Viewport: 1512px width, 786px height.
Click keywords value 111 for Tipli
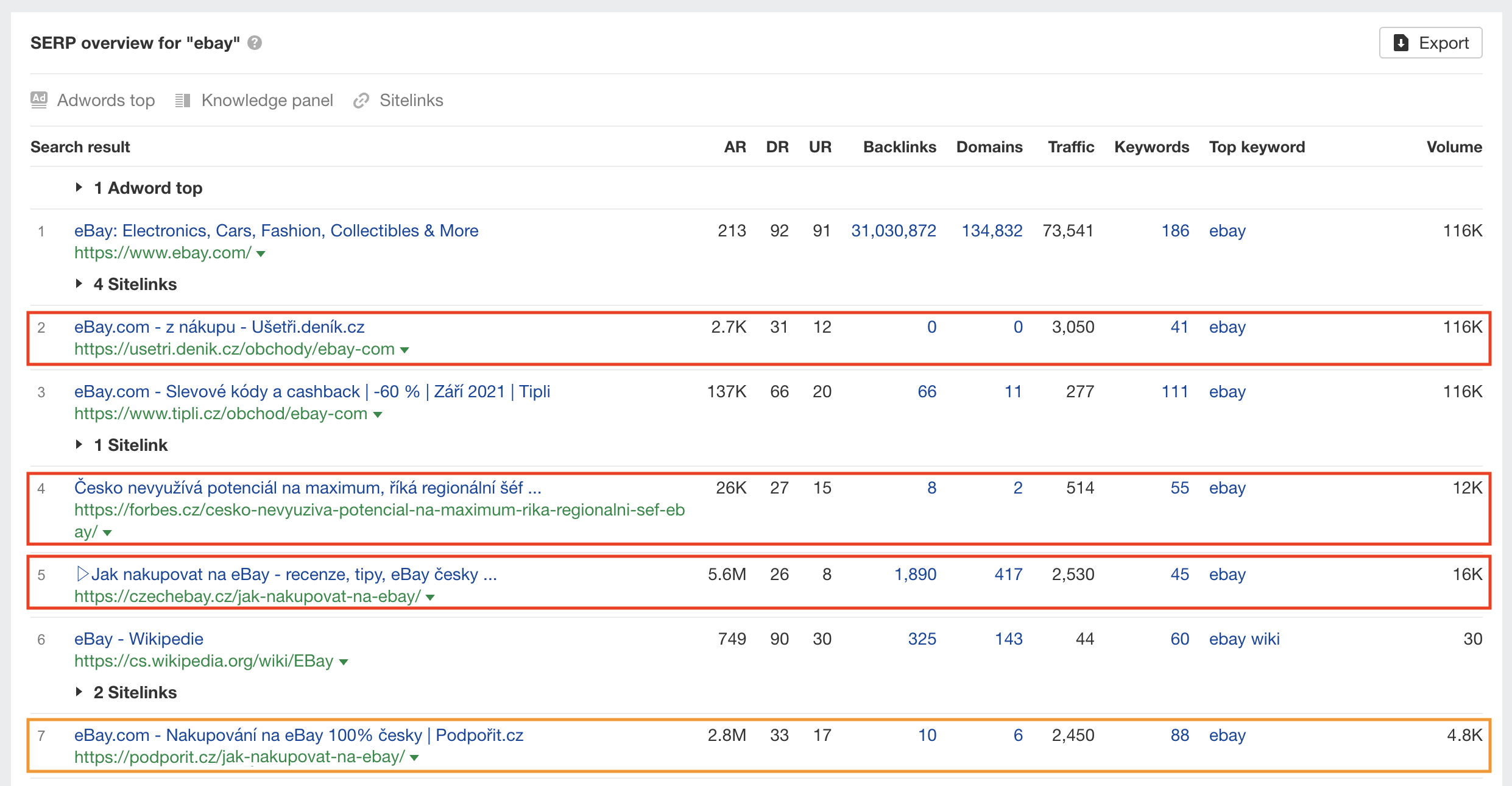[x=1175, y=391]
